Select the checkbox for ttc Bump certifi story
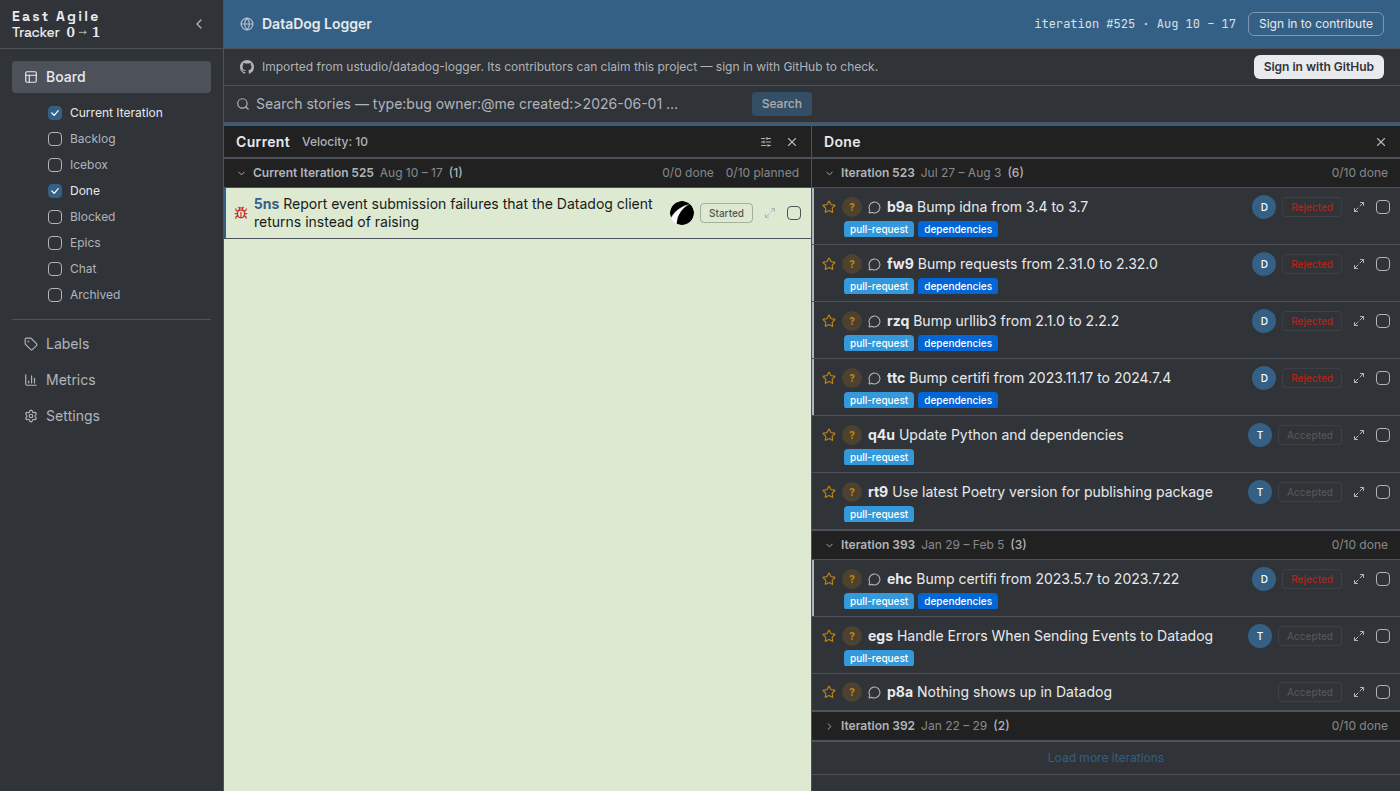1400x791 pixels. [1383, 378]
